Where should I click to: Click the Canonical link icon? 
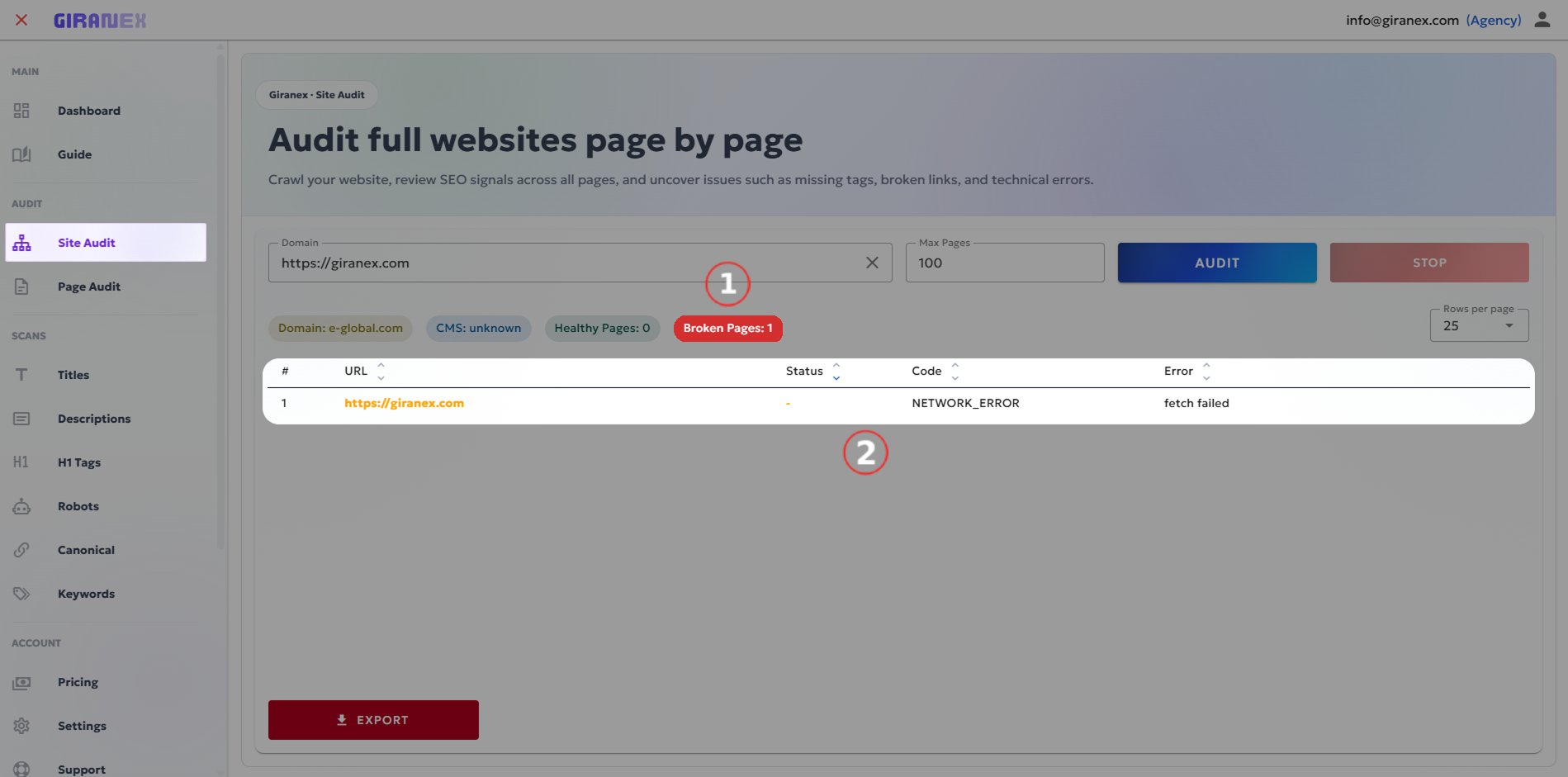click(21, 550)
